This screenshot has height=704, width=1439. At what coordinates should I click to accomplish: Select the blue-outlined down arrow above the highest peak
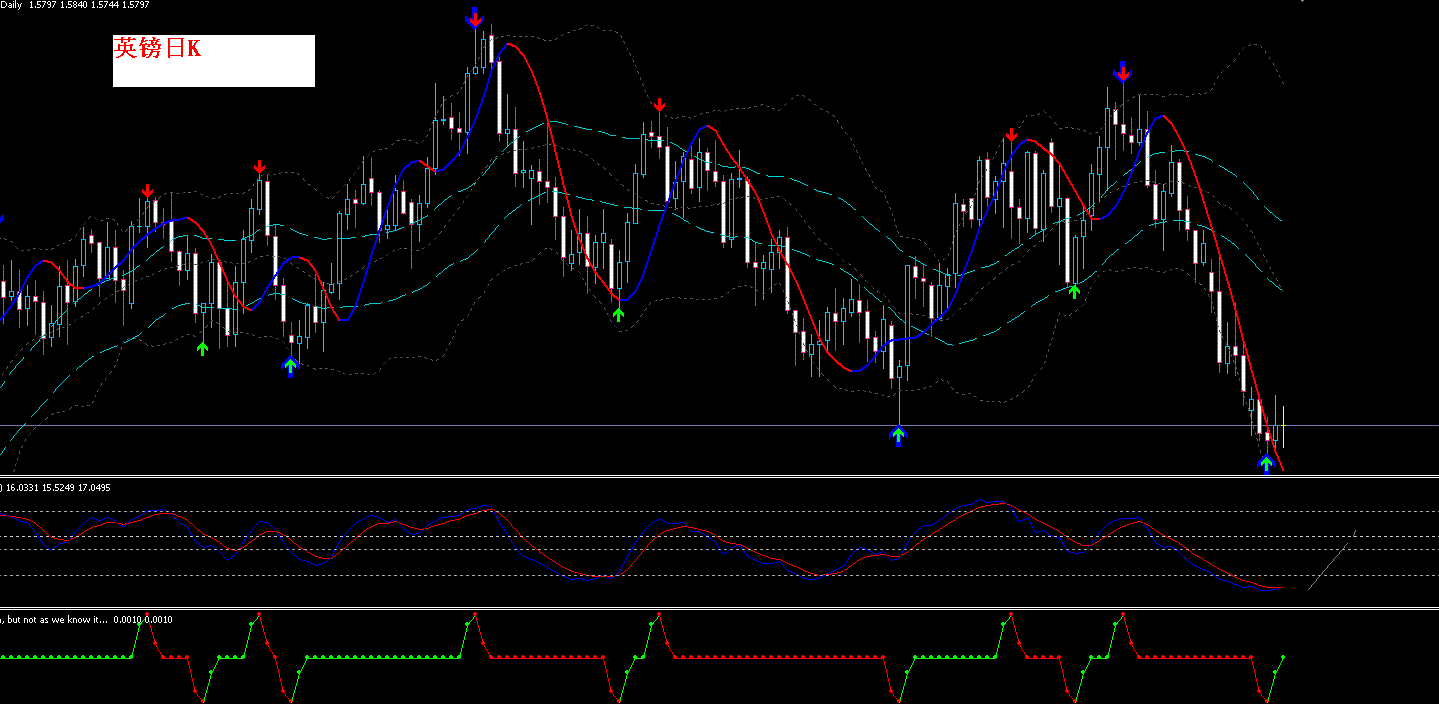[475, 17]
